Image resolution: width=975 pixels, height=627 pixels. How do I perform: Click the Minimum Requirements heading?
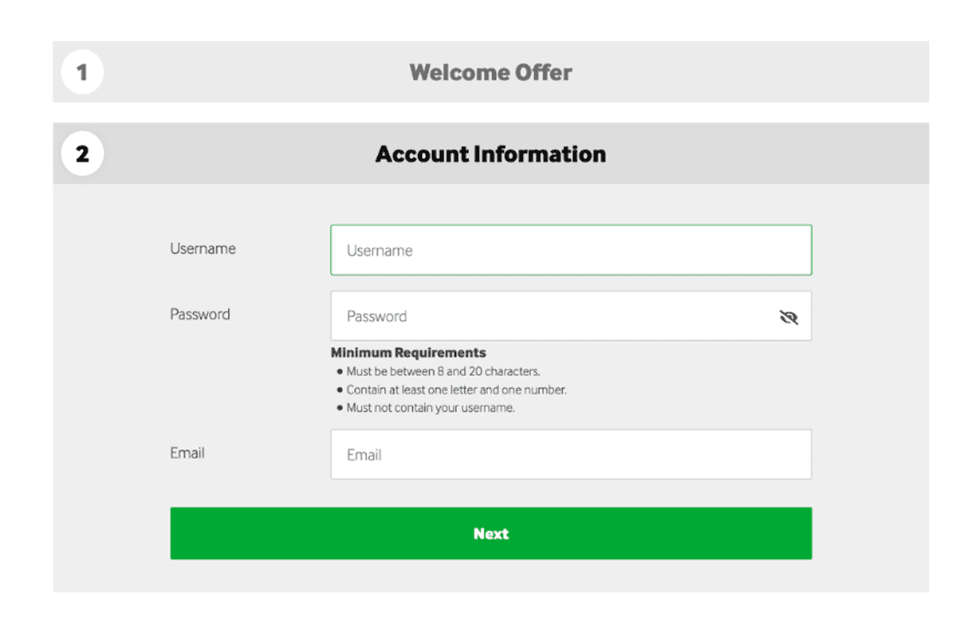coord(408,353)
